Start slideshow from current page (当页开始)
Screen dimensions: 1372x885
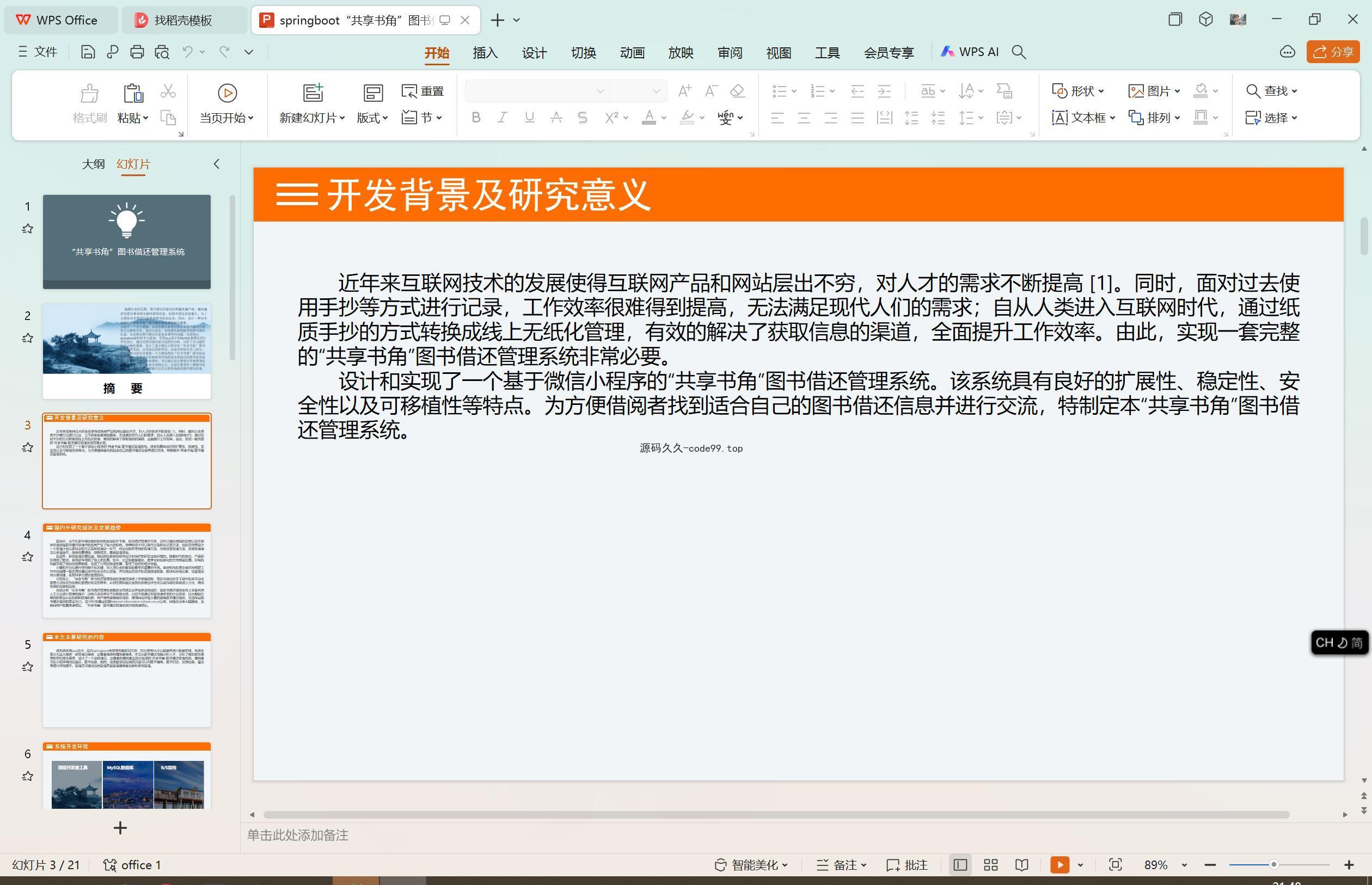pyautogui.click(x=227, y=103)
